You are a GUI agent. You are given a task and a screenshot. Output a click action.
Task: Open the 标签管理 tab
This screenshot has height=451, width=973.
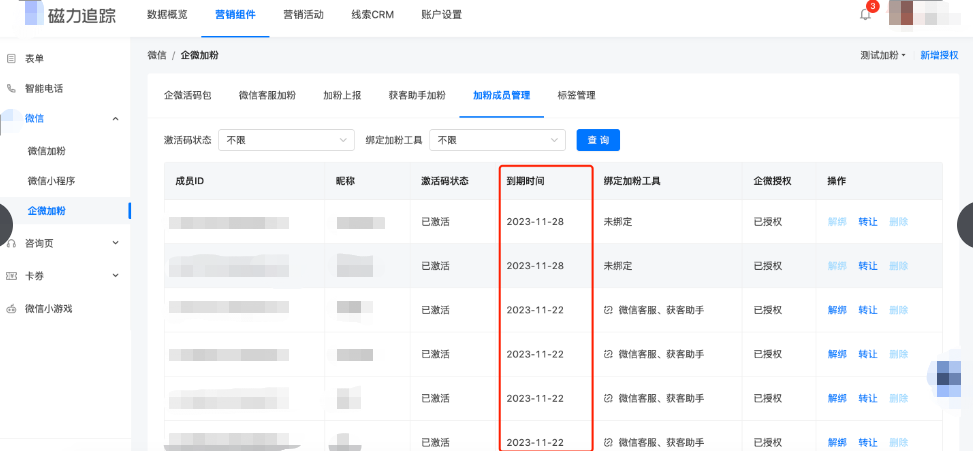pos(576,96)
